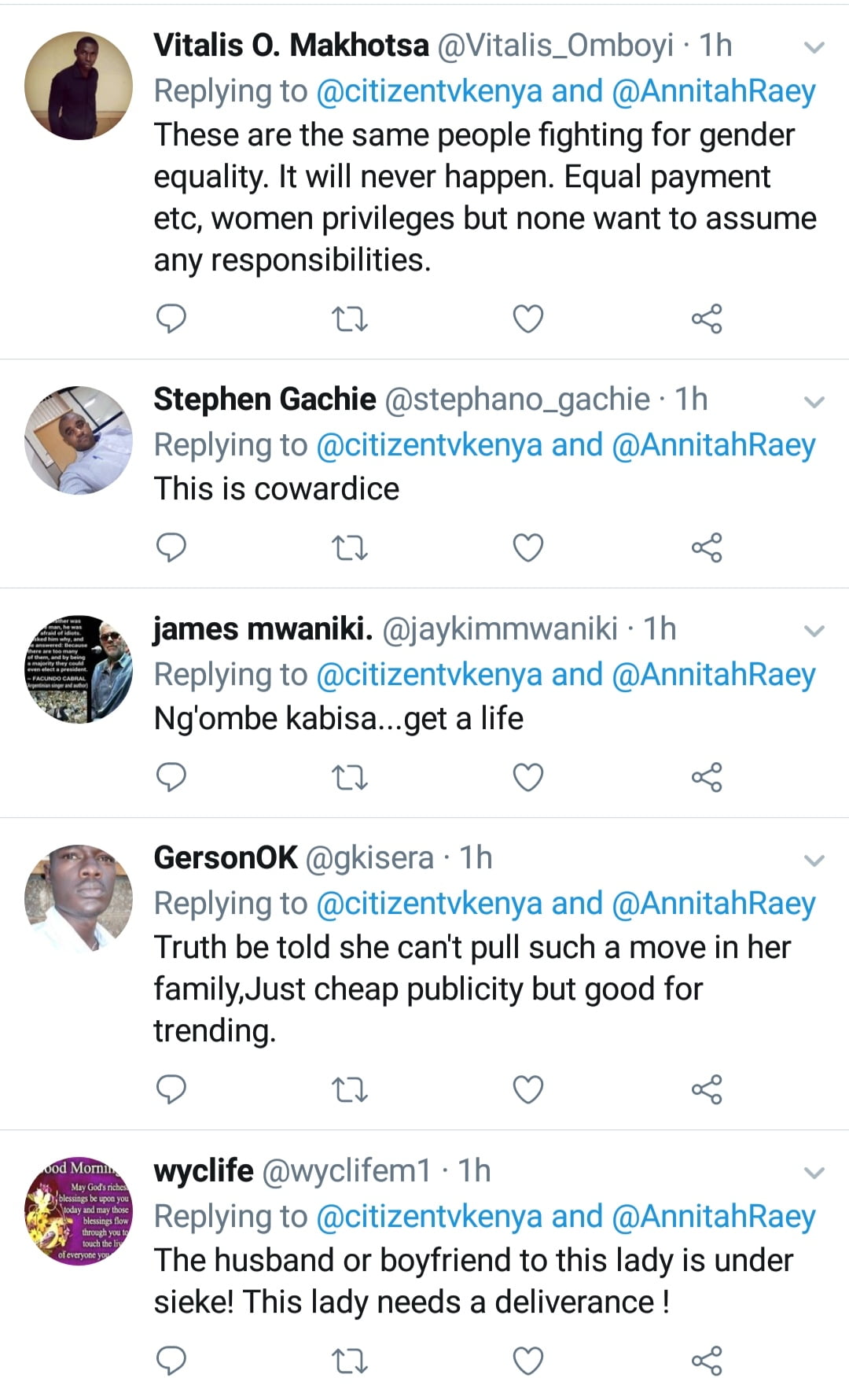This screenshot has height=1400, width=849.
Task: Retweet the 'This is cowardice' tweet
Action: pos(350,547)
